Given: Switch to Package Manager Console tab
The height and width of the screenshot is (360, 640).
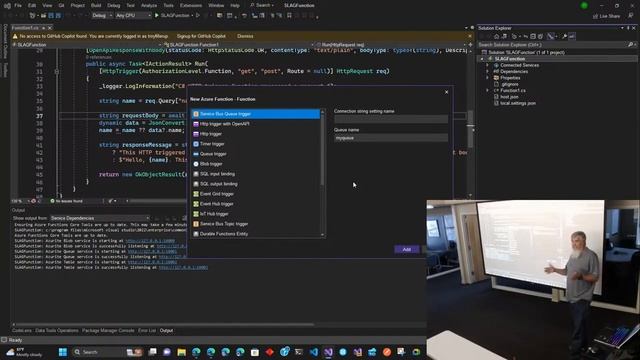Looking at the screenshot, I should pos(108,331).
